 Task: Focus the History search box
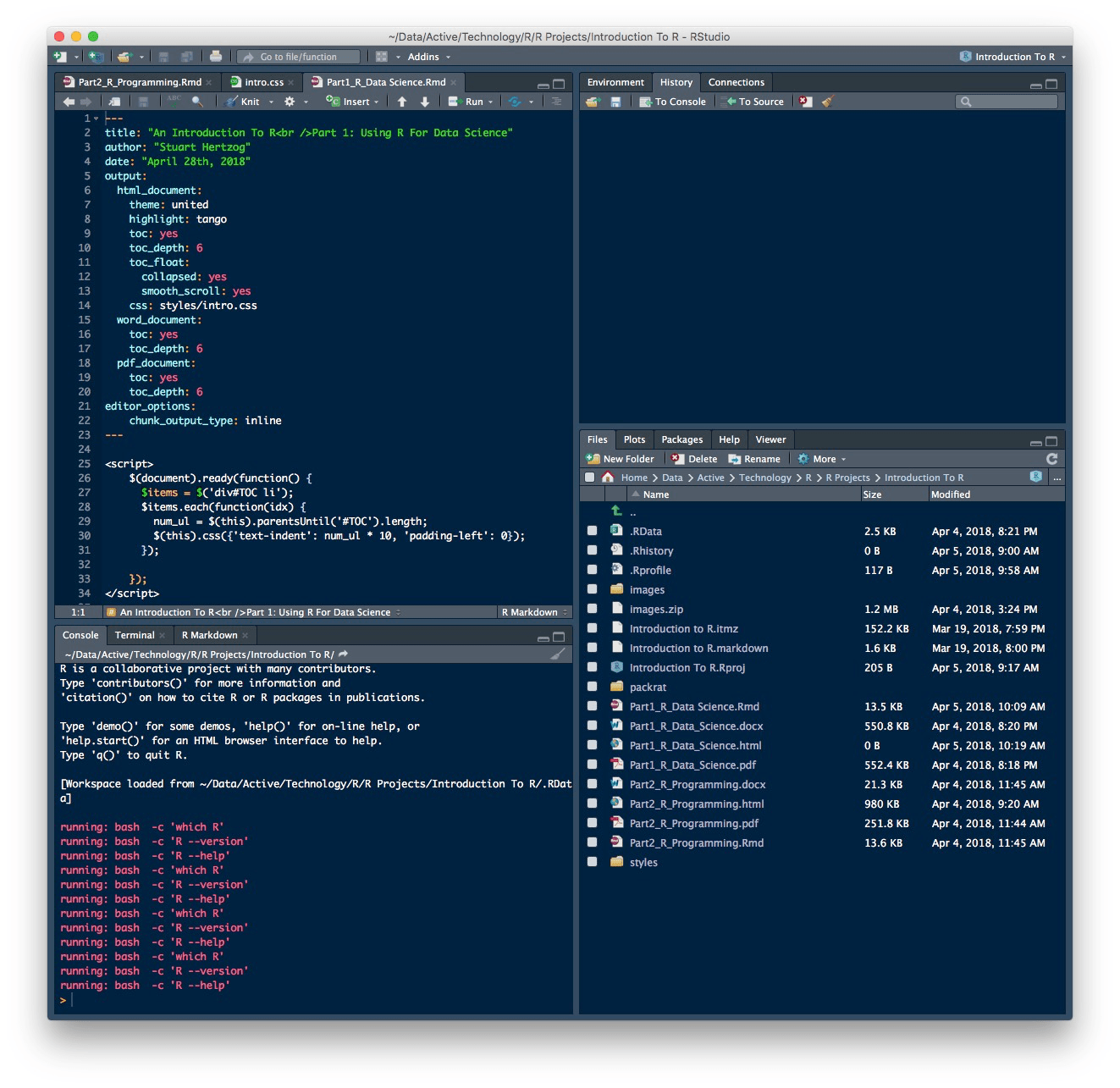tap(1007, 102)
